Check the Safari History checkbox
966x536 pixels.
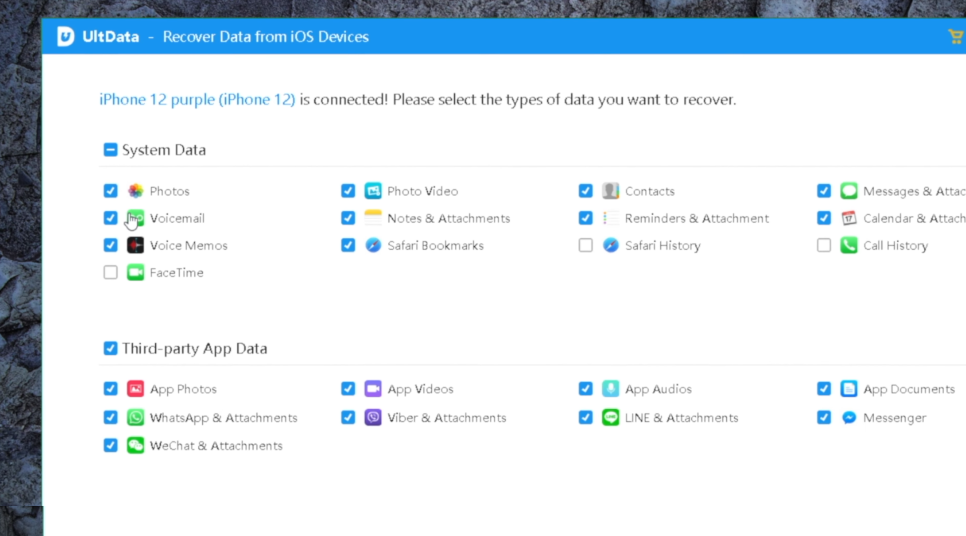click(x=586, y=245)
